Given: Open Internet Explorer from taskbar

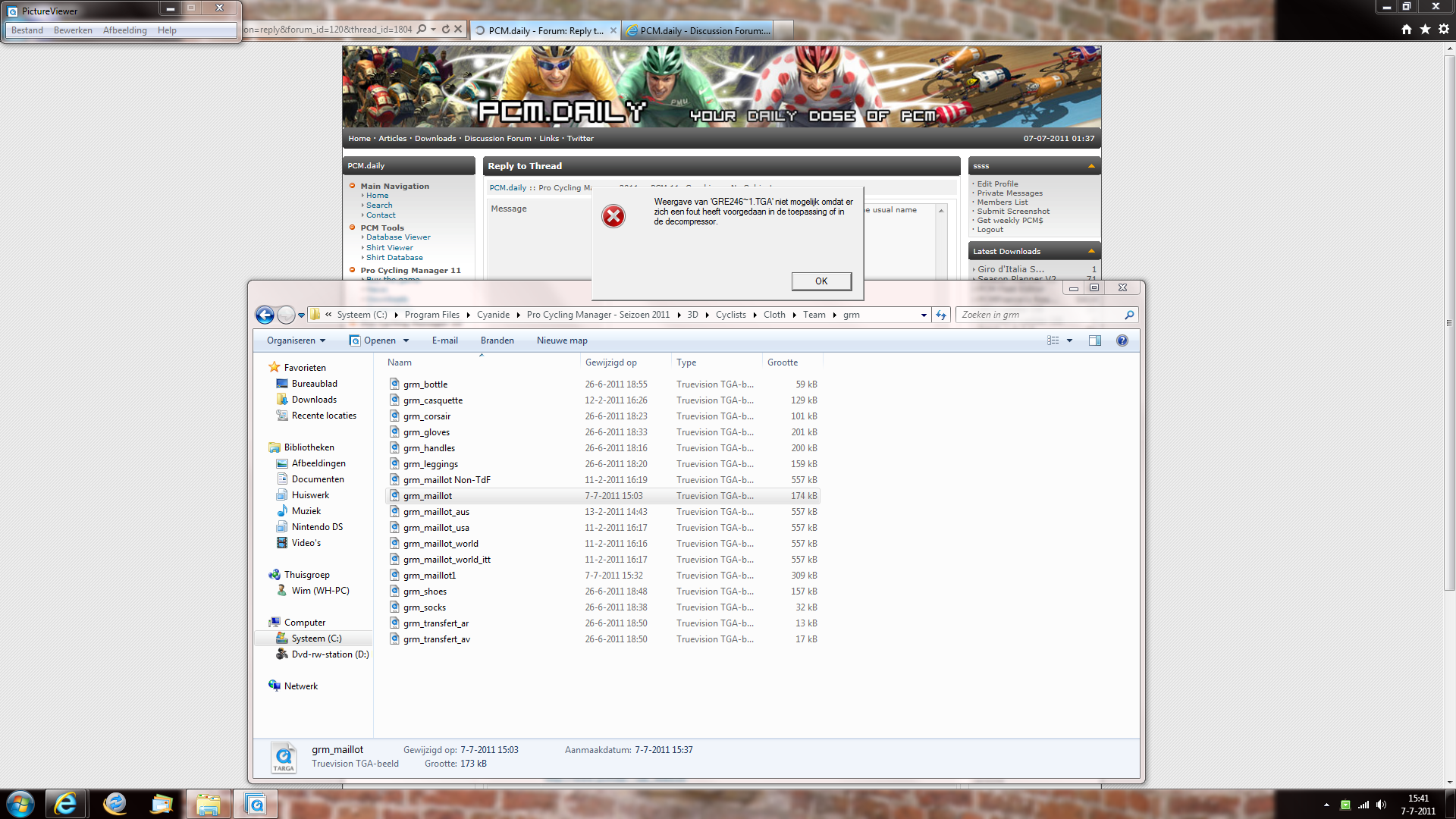Looking at the screenshot, I should [65, 804].
